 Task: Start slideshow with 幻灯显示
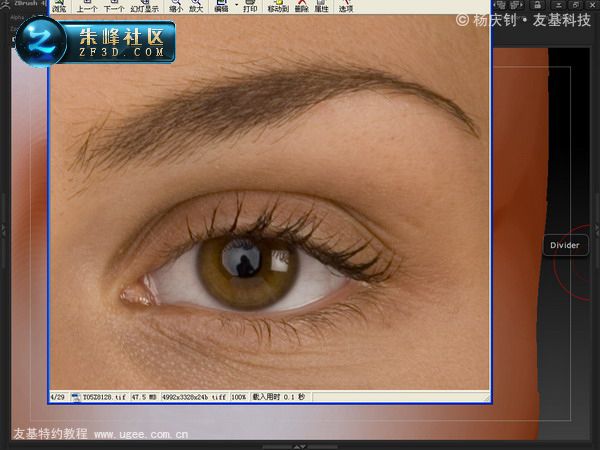145,6
